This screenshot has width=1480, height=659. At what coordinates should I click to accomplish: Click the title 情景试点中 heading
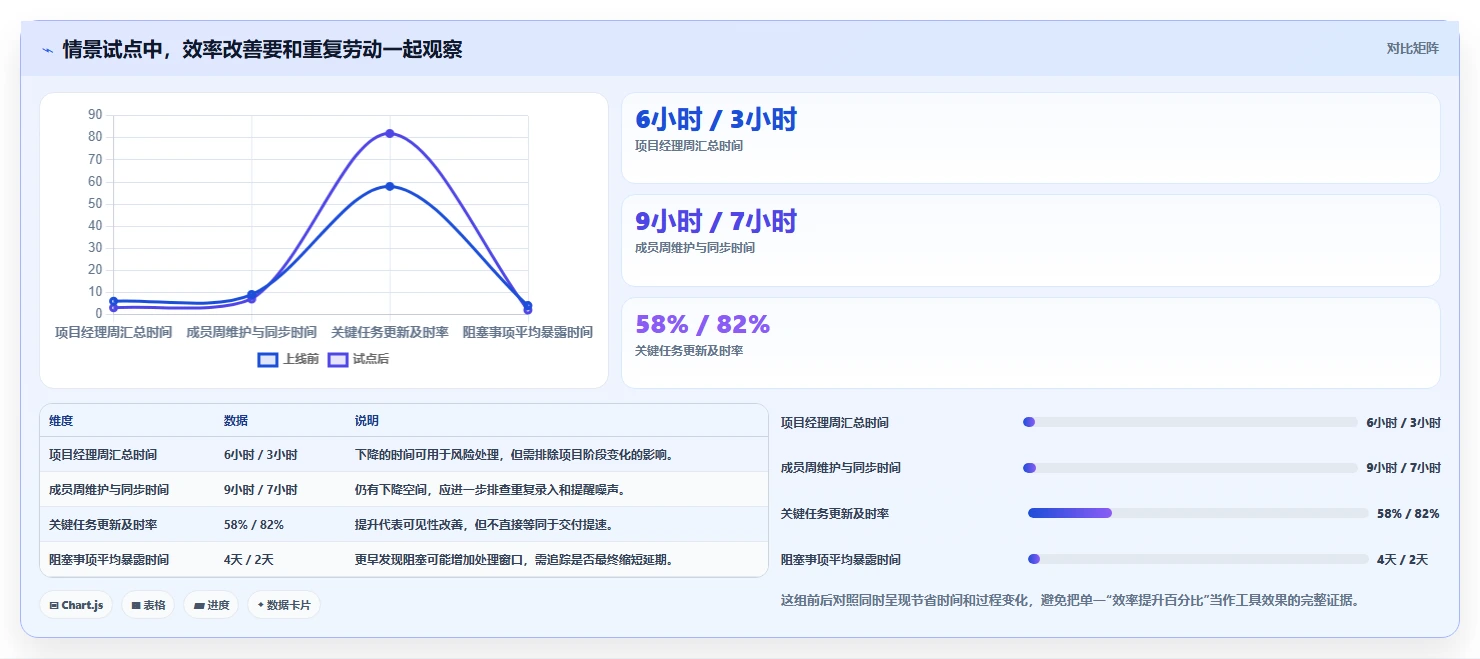[262, 49]
